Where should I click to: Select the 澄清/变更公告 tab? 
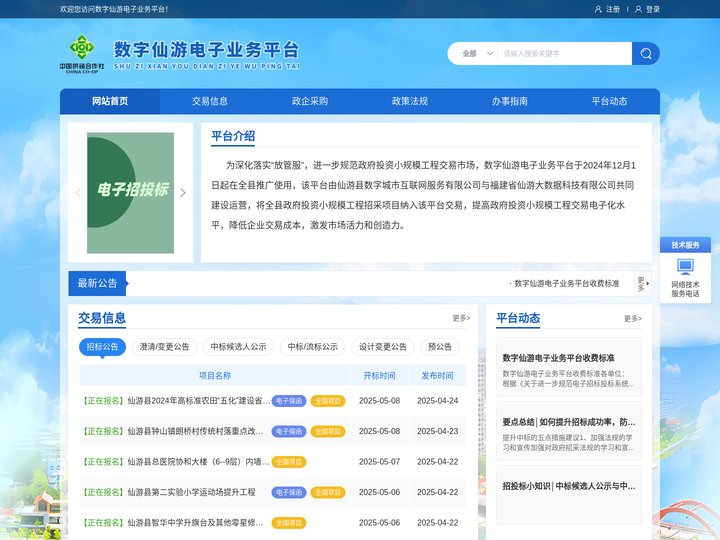click(164, 347)
